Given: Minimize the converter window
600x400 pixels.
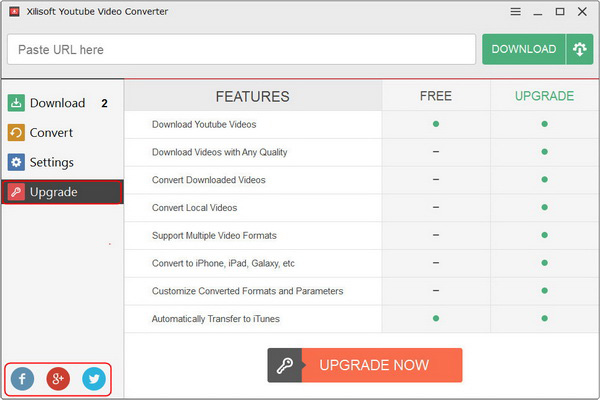Looking at the screenshot, I should (538, 12).
